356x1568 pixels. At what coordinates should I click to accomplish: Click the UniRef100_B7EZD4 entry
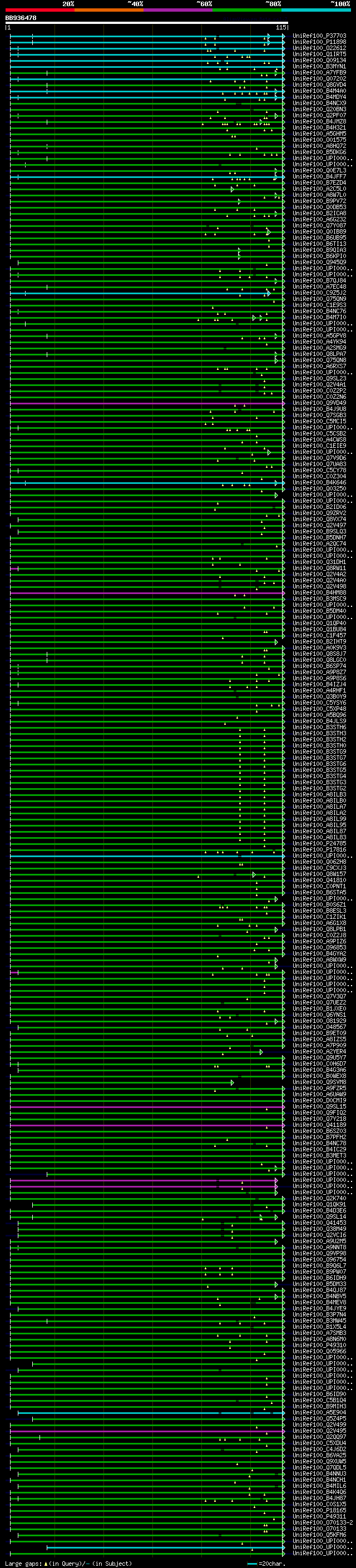pyautogui.click(x=319, y=182)
